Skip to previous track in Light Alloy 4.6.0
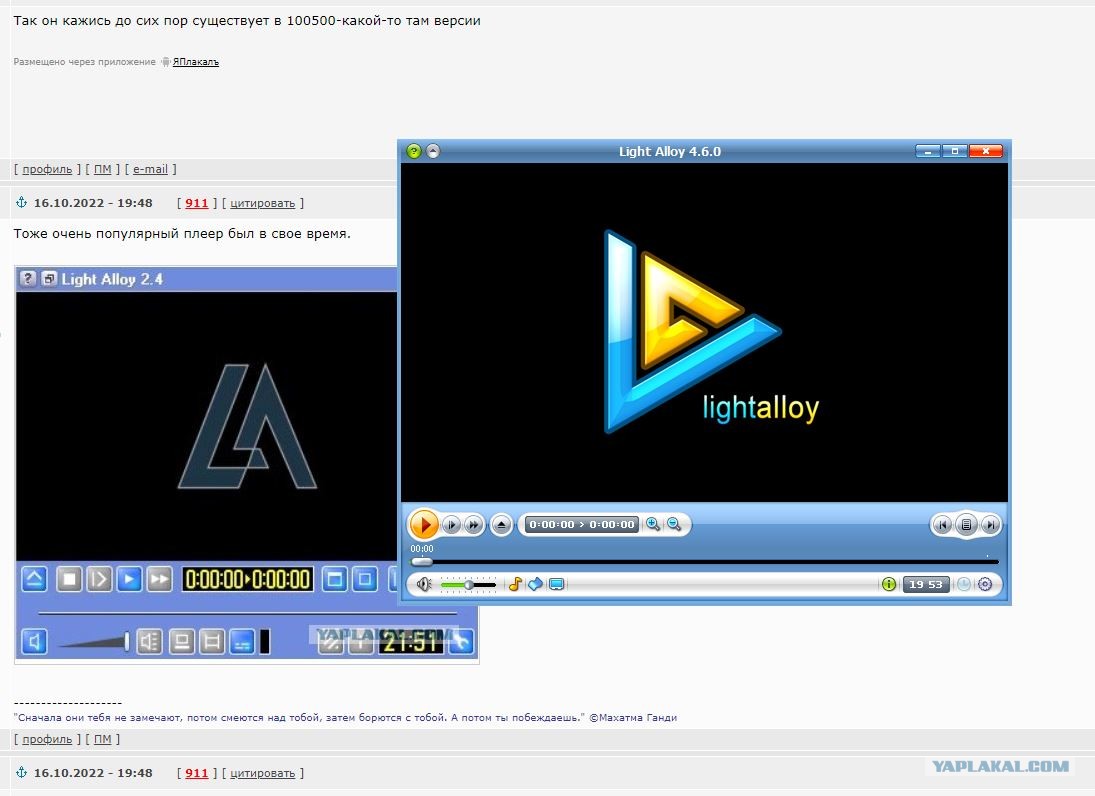This screenshot has height=796, width=1095. (x=943, y=524)
